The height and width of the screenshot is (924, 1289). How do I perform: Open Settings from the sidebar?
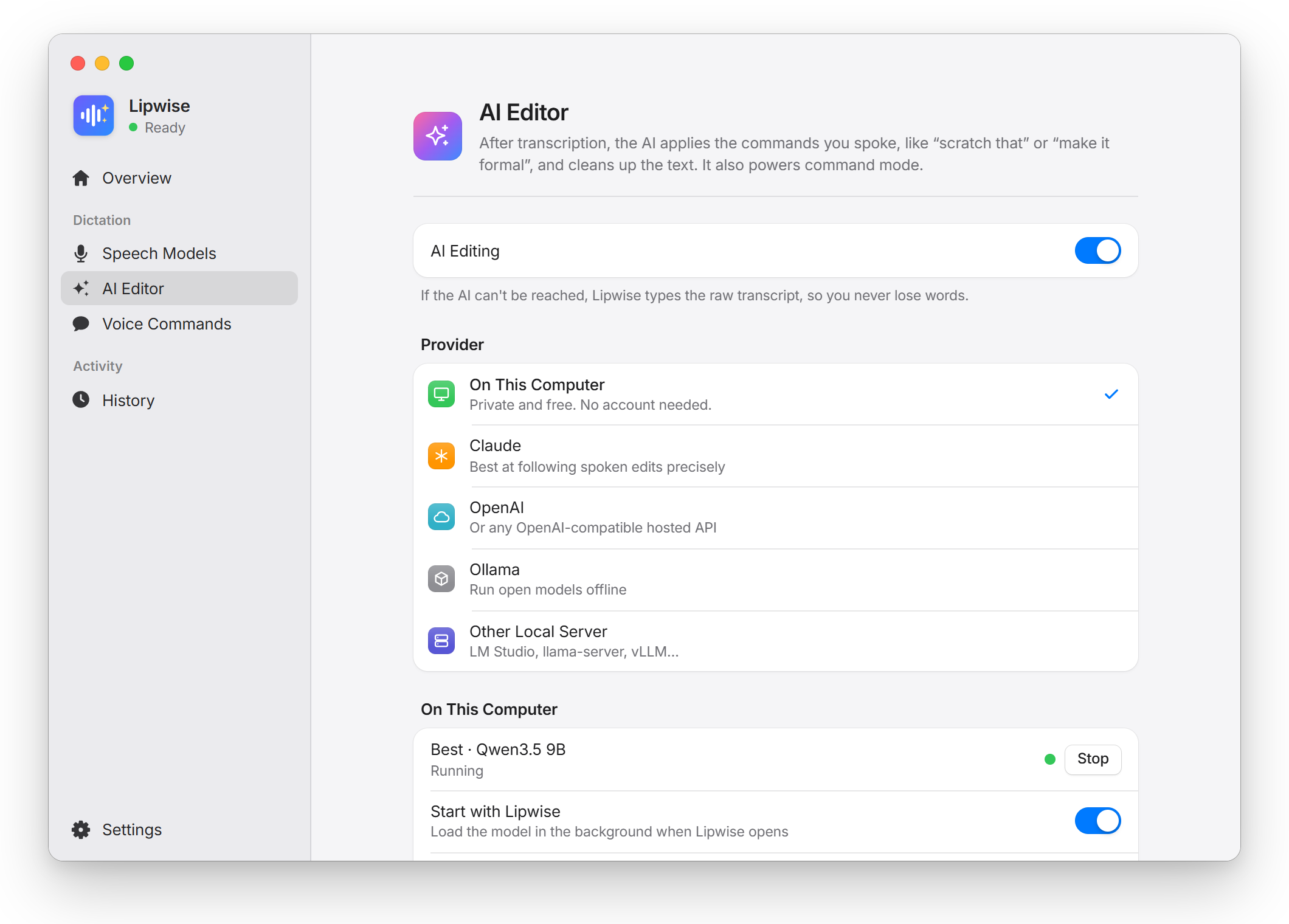(179, 830)
